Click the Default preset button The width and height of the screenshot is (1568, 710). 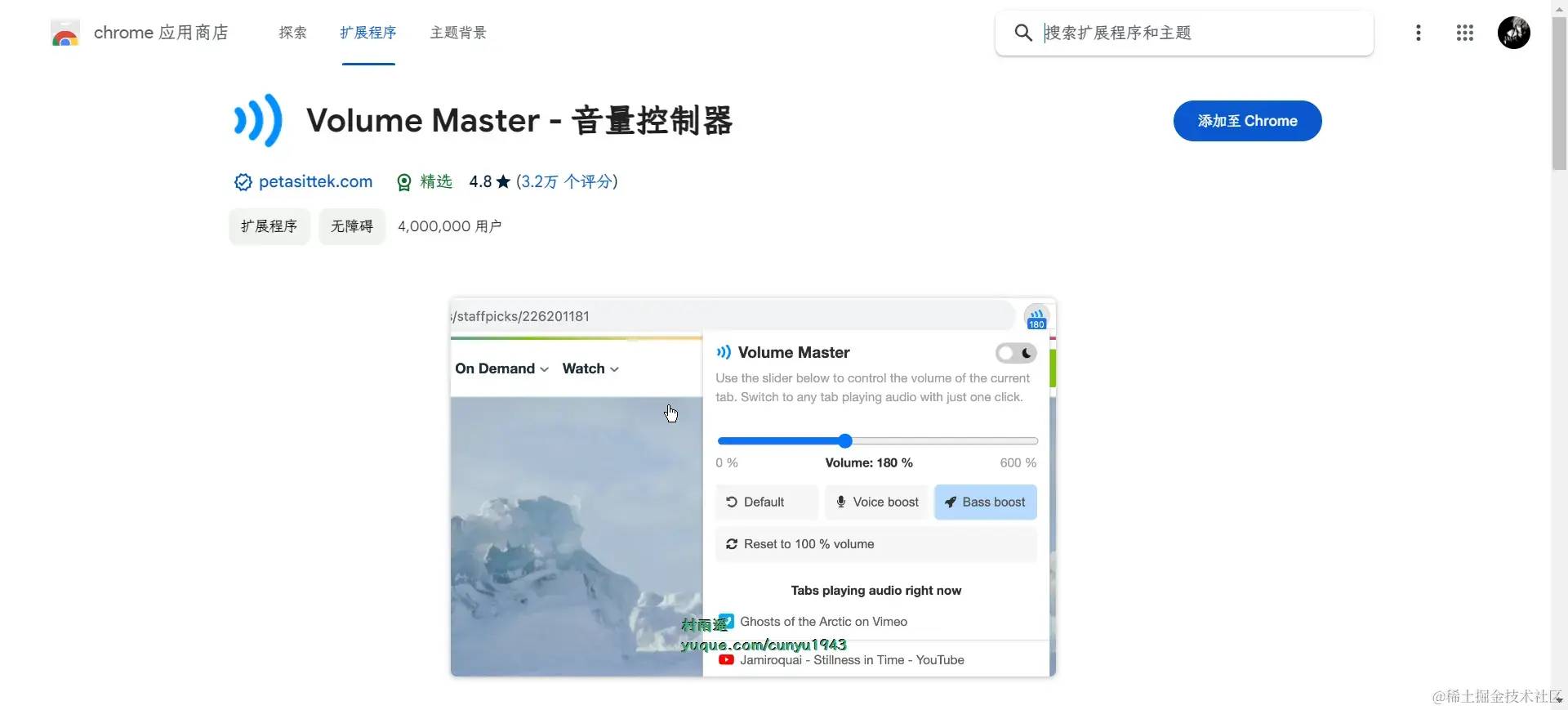(x=766, y=502)
